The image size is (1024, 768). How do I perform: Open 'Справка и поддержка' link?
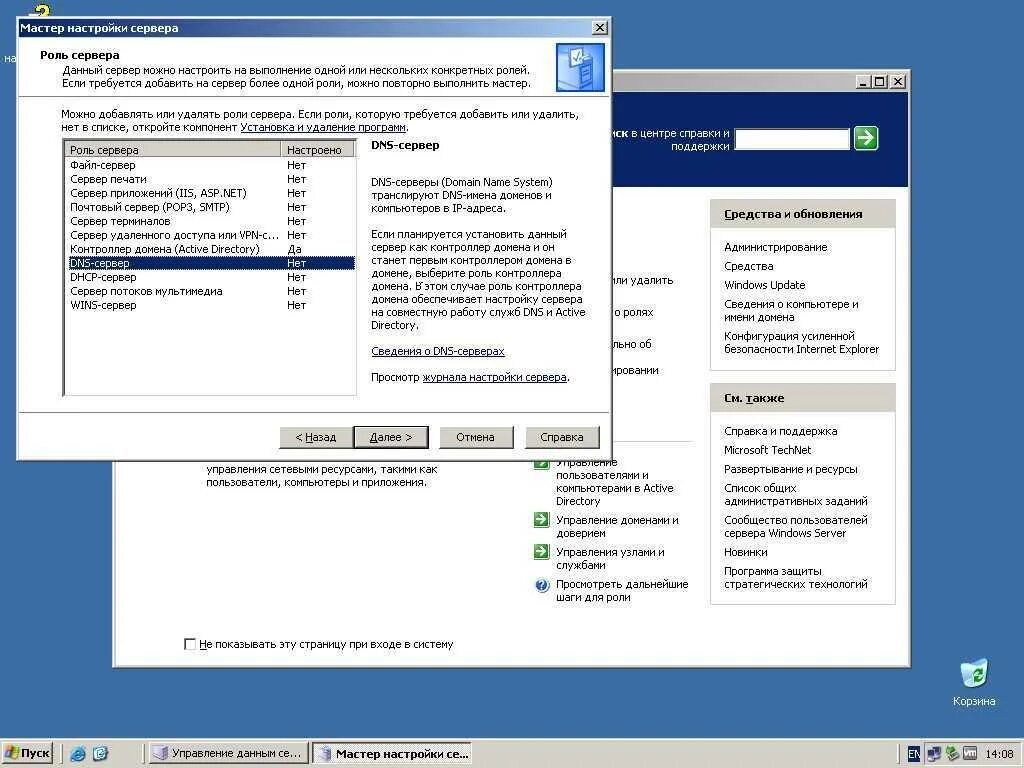click(780, 431)
